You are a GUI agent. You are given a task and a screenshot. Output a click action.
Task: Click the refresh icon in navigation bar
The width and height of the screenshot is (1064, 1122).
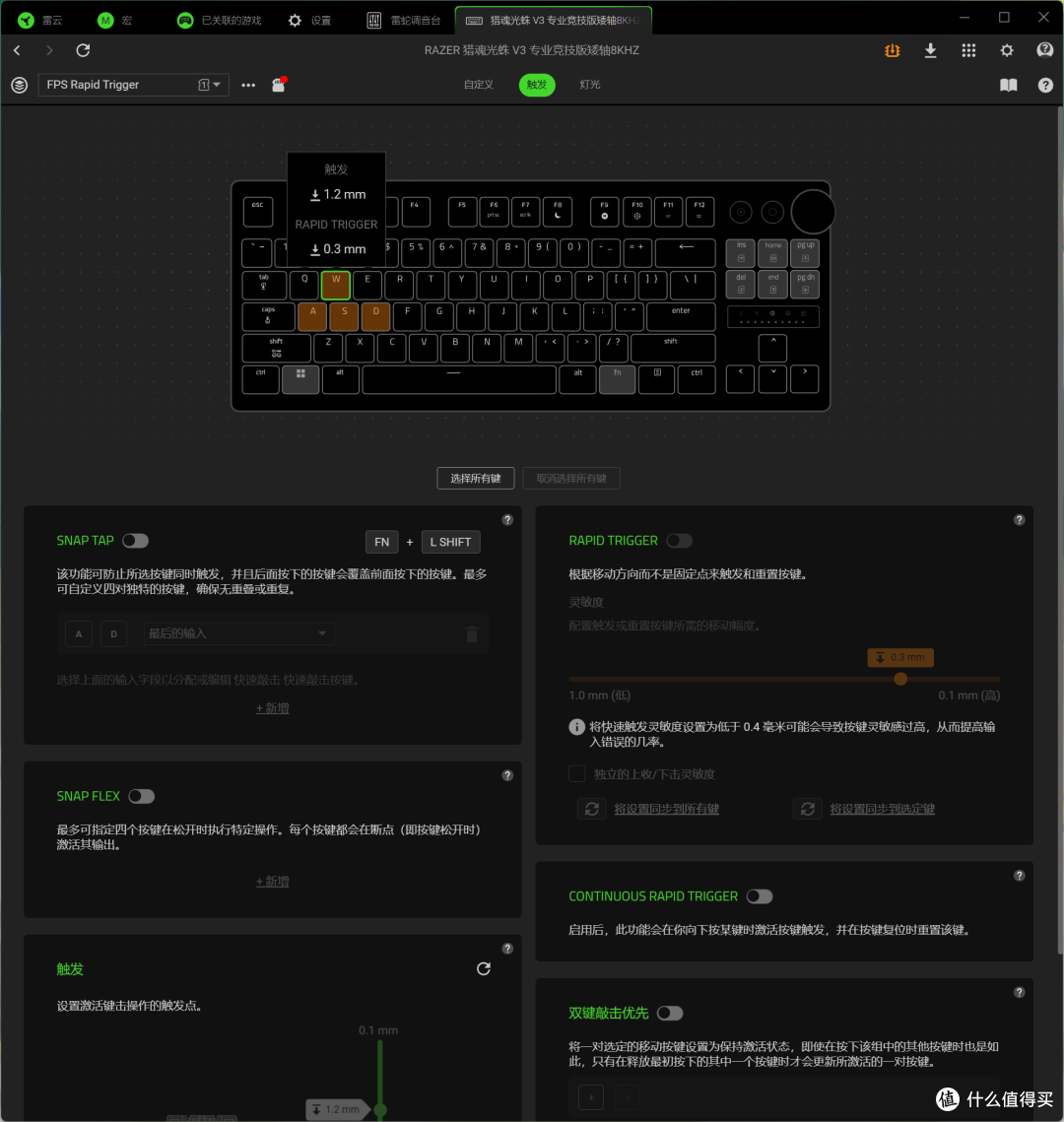[83, 50]
